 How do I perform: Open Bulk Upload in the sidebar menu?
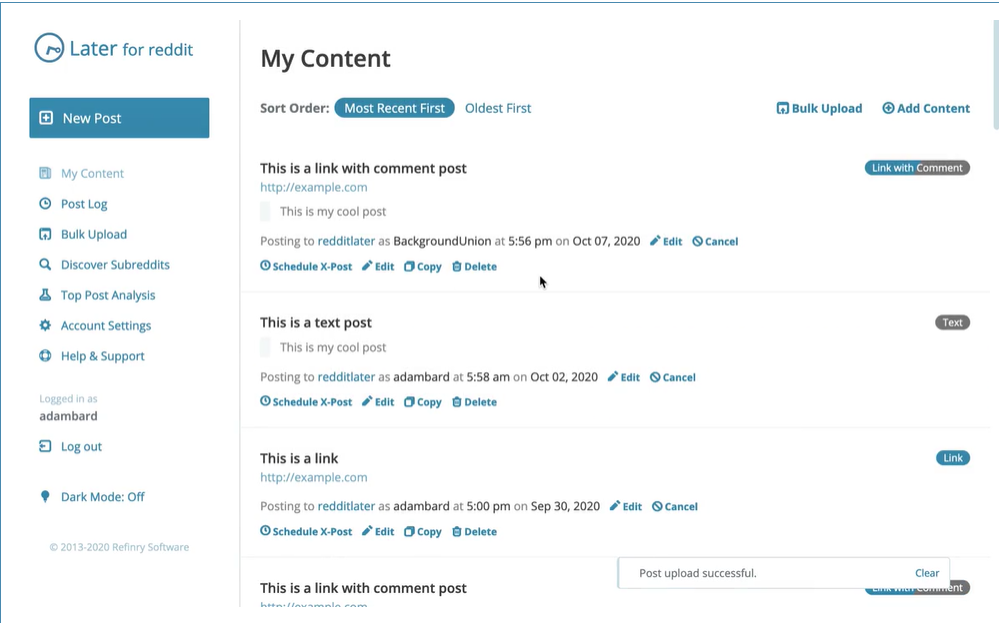click(94, 234)
